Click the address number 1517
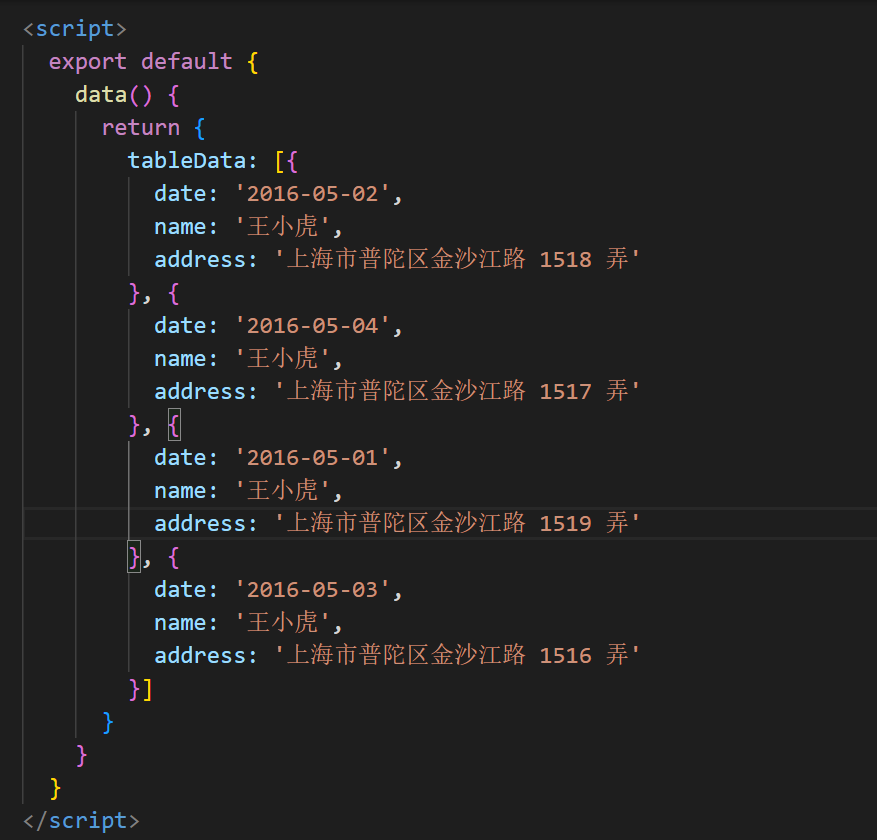Image resolution: width=877 pixels, height=840 pixels. [x=565, y=392]
